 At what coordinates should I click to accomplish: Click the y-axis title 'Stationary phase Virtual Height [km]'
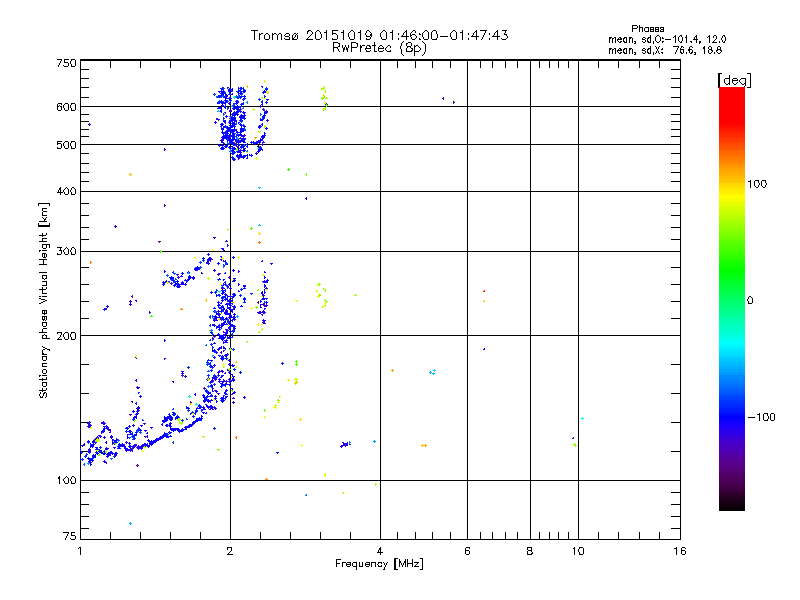[x=43, y=300]
